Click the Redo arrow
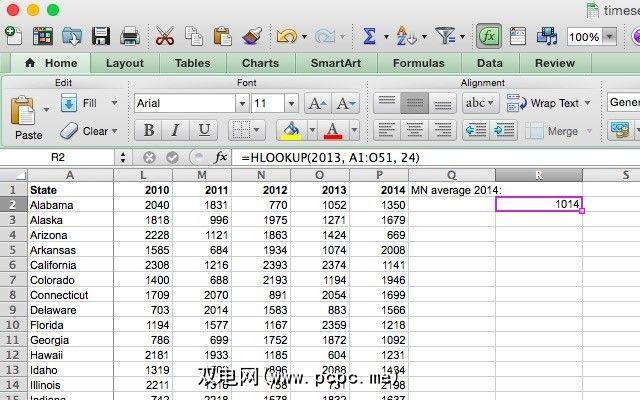 pos(325,37)
